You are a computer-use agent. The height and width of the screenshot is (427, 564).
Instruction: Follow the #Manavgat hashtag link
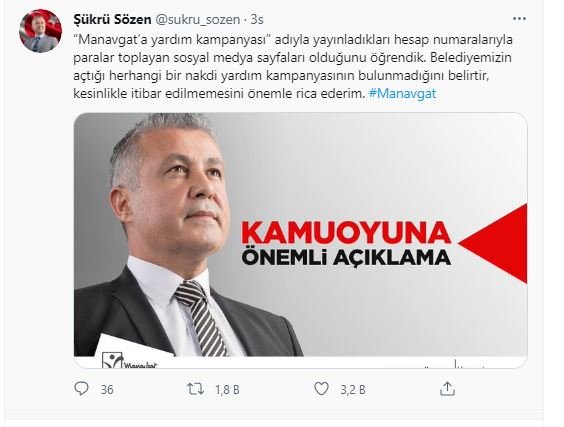click(x=402, y=94)
